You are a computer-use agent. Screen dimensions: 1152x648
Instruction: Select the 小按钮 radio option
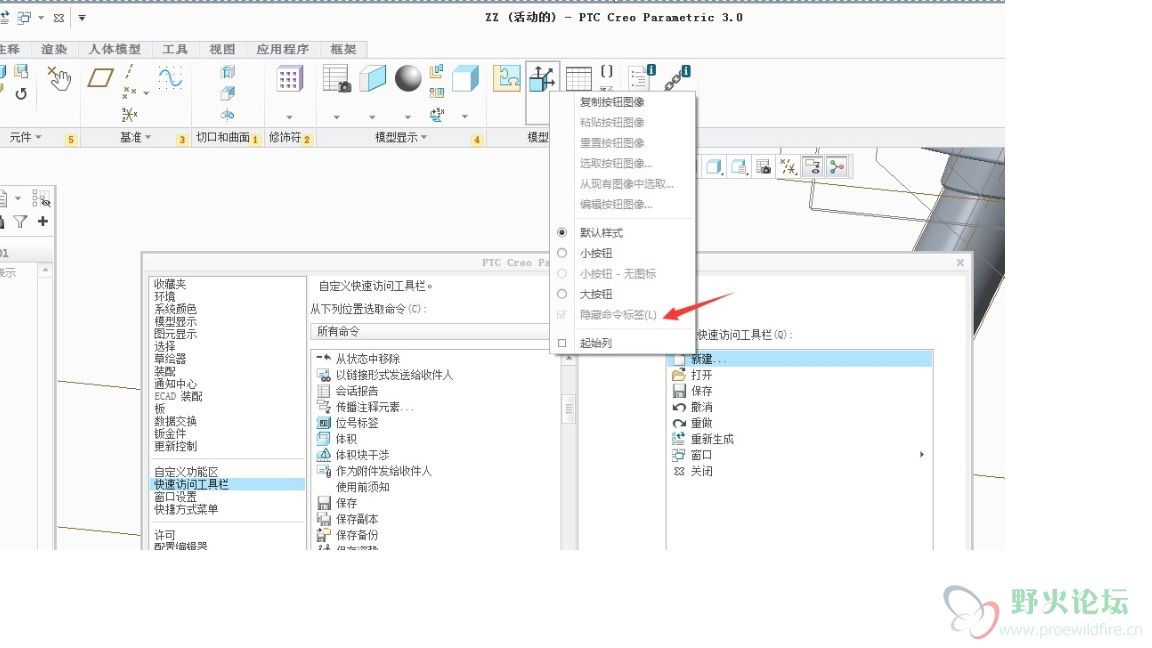click(562, 253)
